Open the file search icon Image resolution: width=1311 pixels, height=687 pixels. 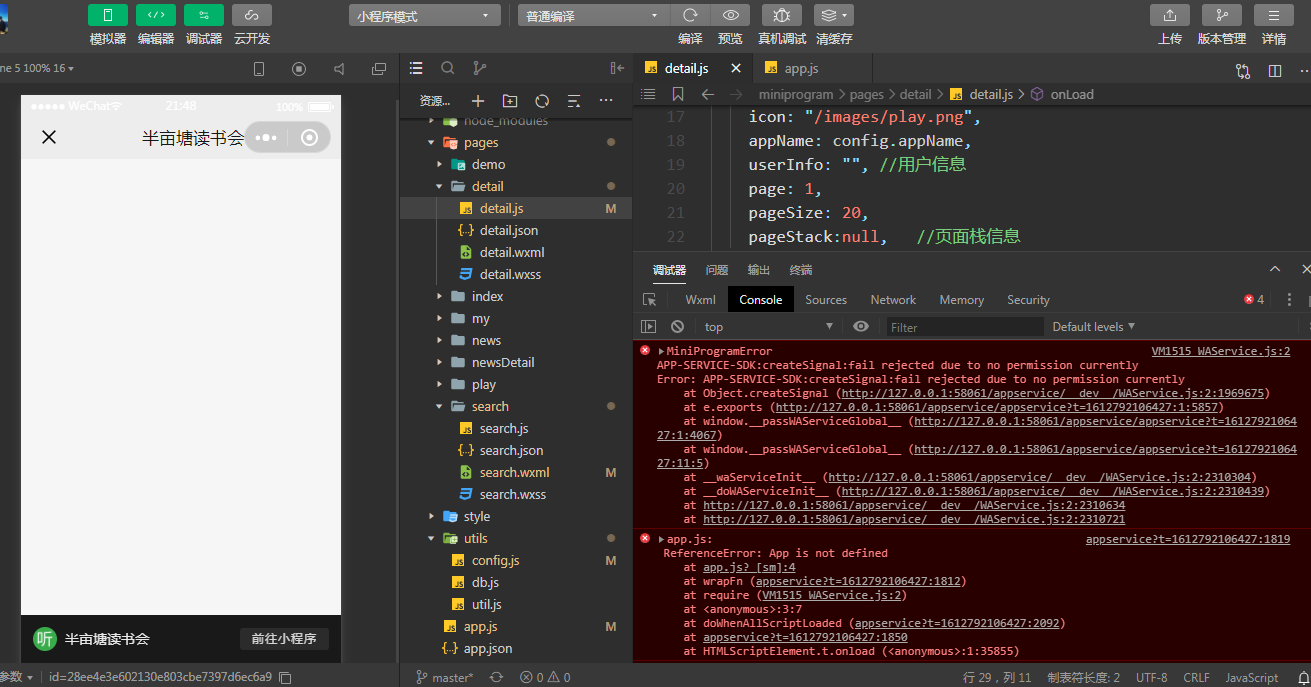448,68
